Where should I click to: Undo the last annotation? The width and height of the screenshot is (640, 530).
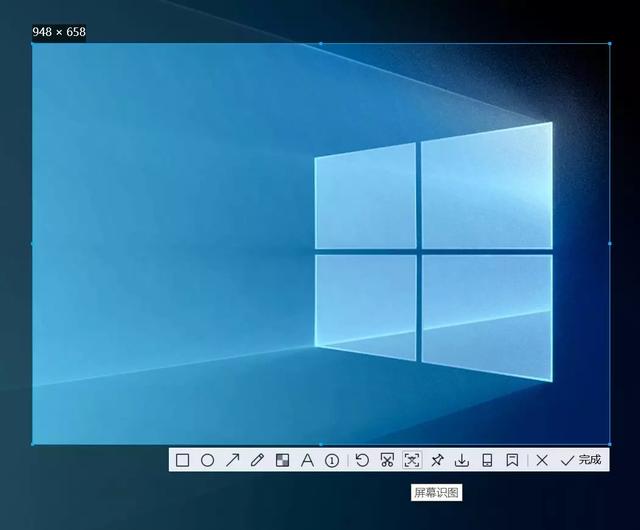click(x=362, y=460)
